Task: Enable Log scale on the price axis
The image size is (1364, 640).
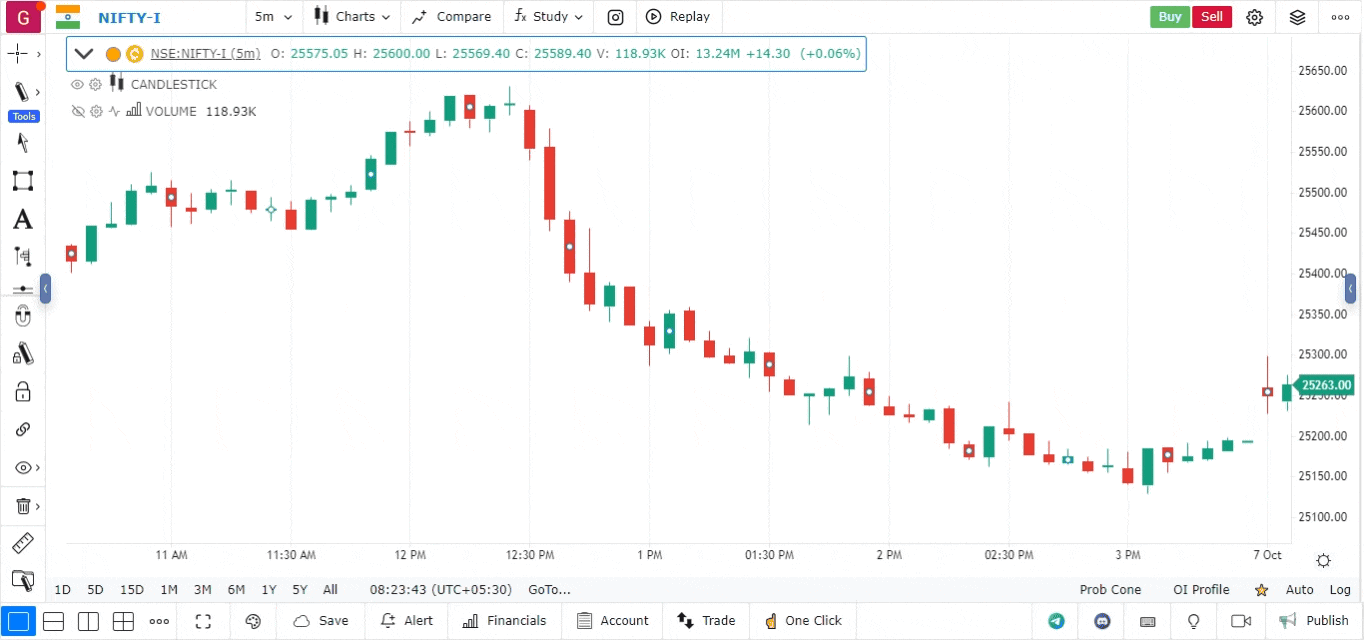Action: point(1340,589)
